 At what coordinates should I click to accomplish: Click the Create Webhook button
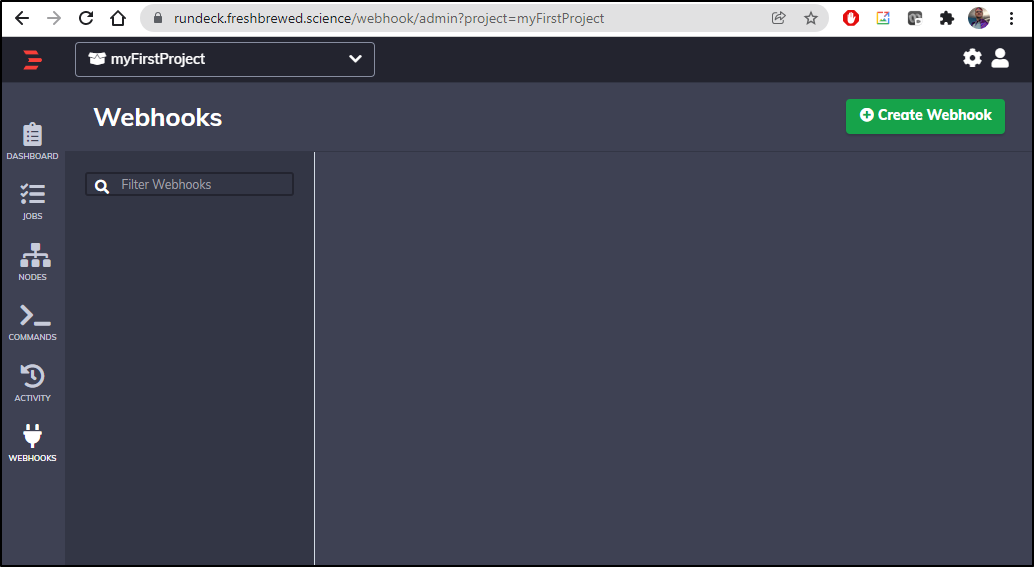click(x=925, y=116)
